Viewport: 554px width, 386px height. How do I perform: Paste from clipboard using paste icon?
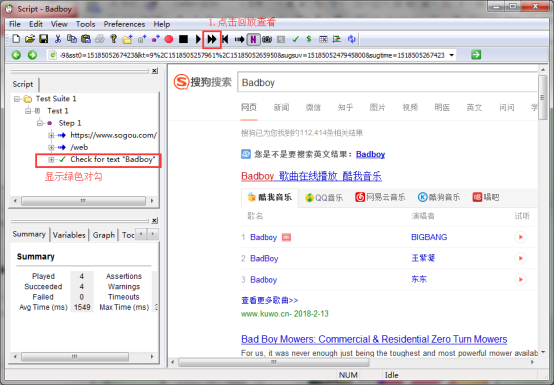(86, 39)
